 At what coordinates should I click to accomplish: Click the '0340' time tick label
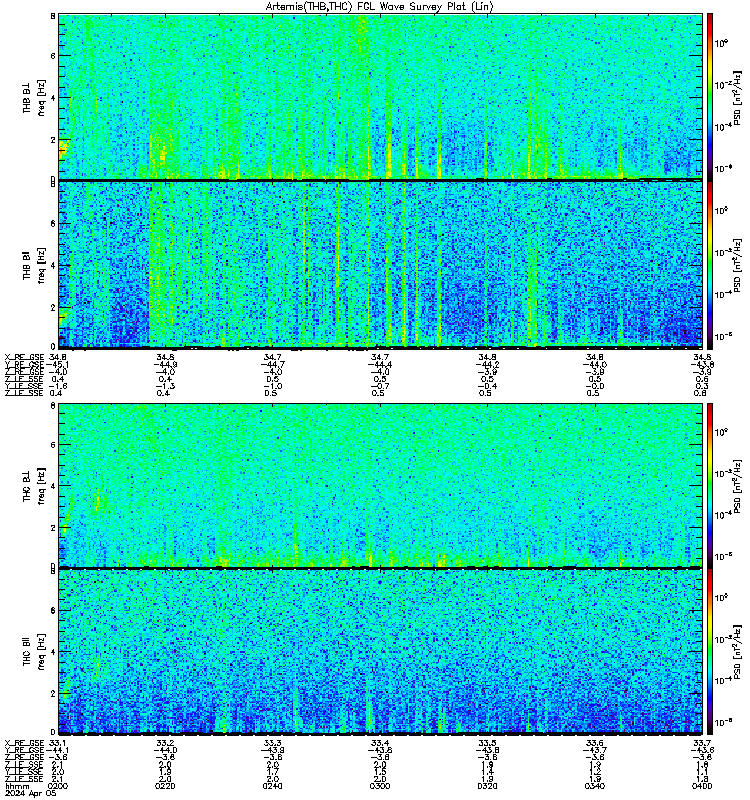click(x=595, y=786)
